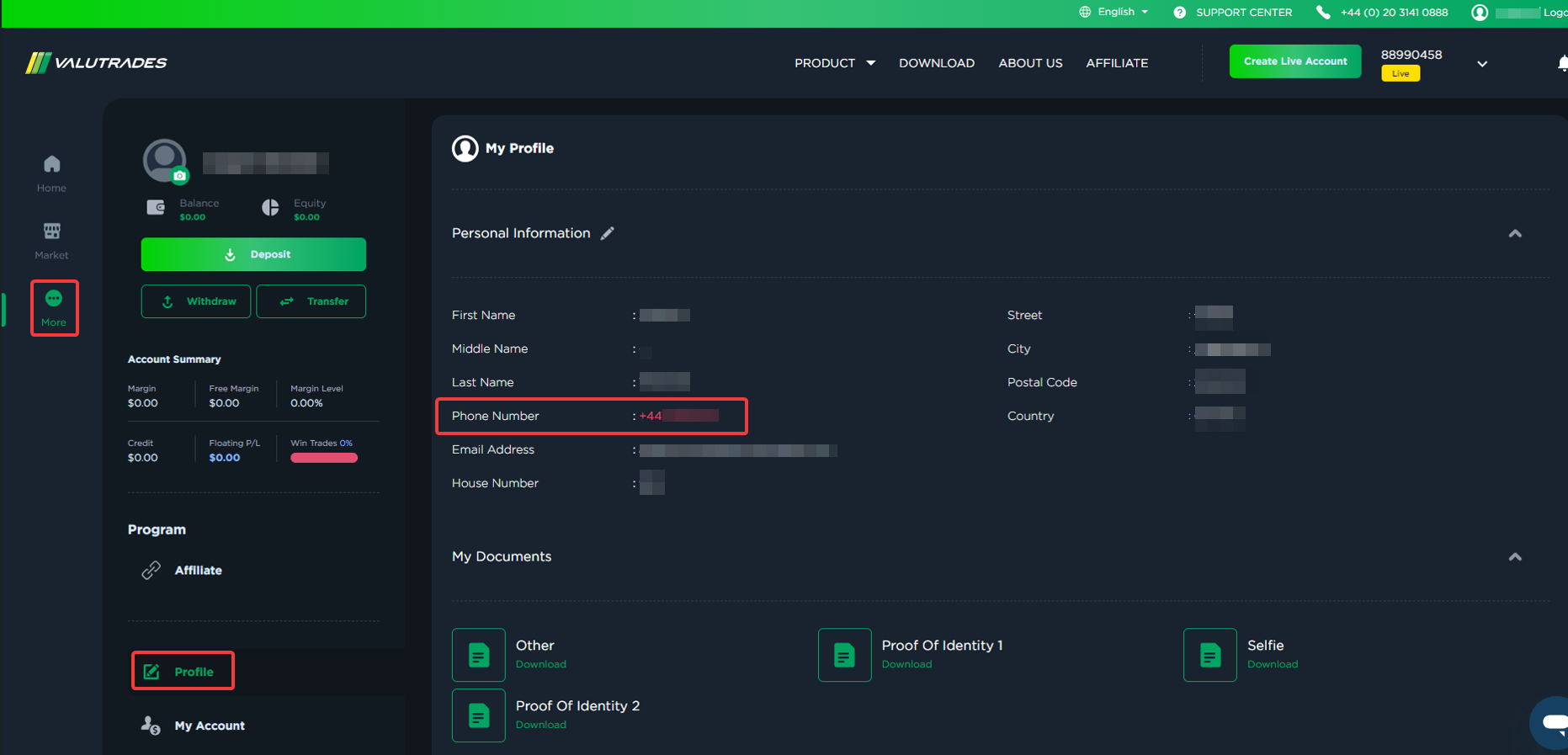Click the Home icon in sidebar

pyautogui.click(x=51, y=164)
